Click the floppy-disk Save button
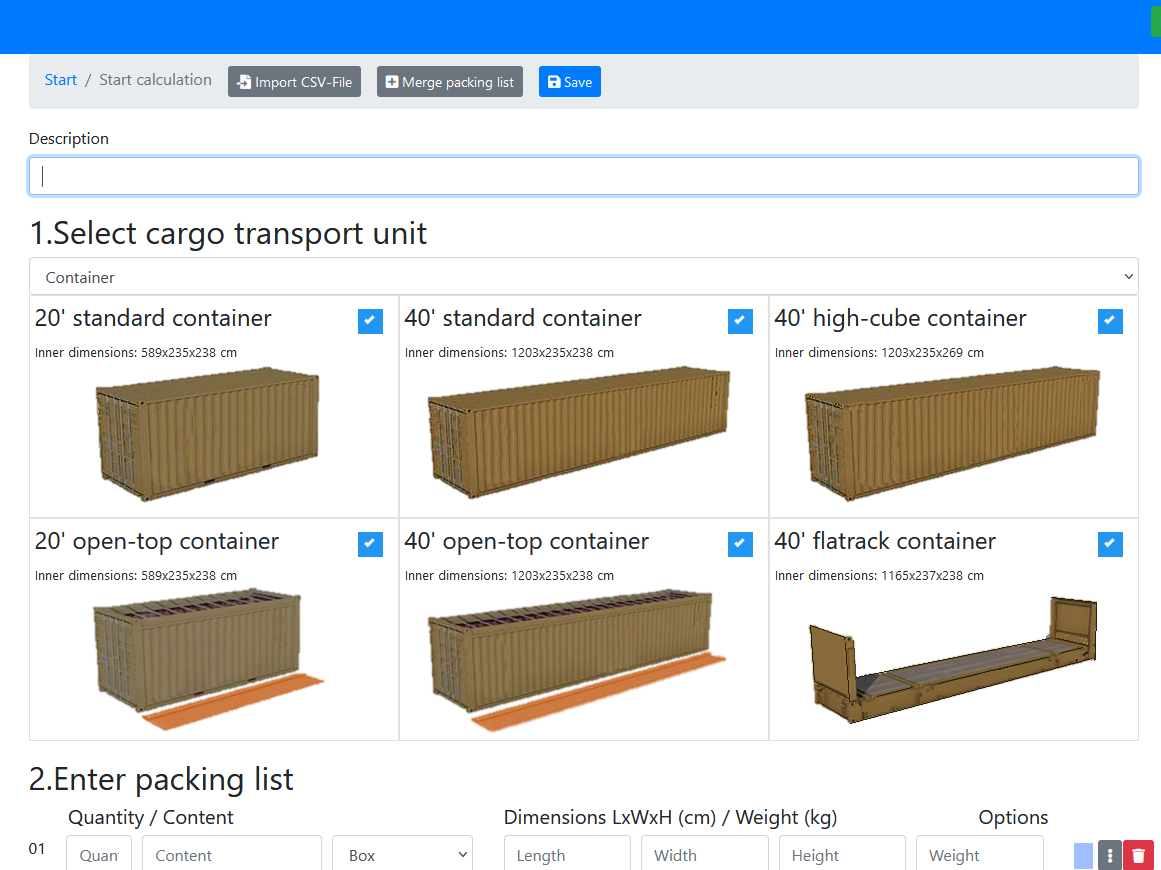 coord(569,81)
